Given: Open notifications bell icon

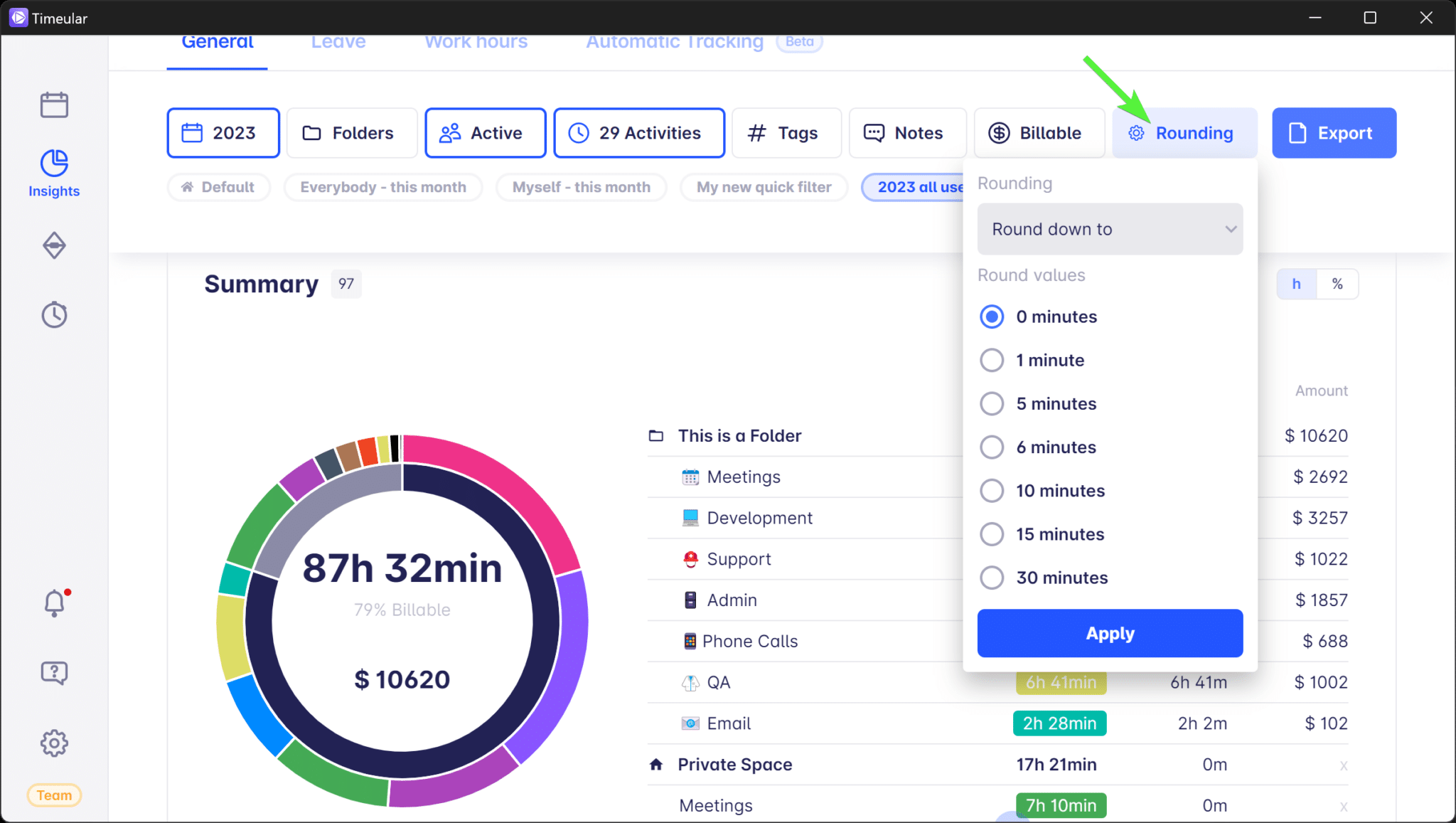Looking at the screenshot, I should (x=54, y=603).
